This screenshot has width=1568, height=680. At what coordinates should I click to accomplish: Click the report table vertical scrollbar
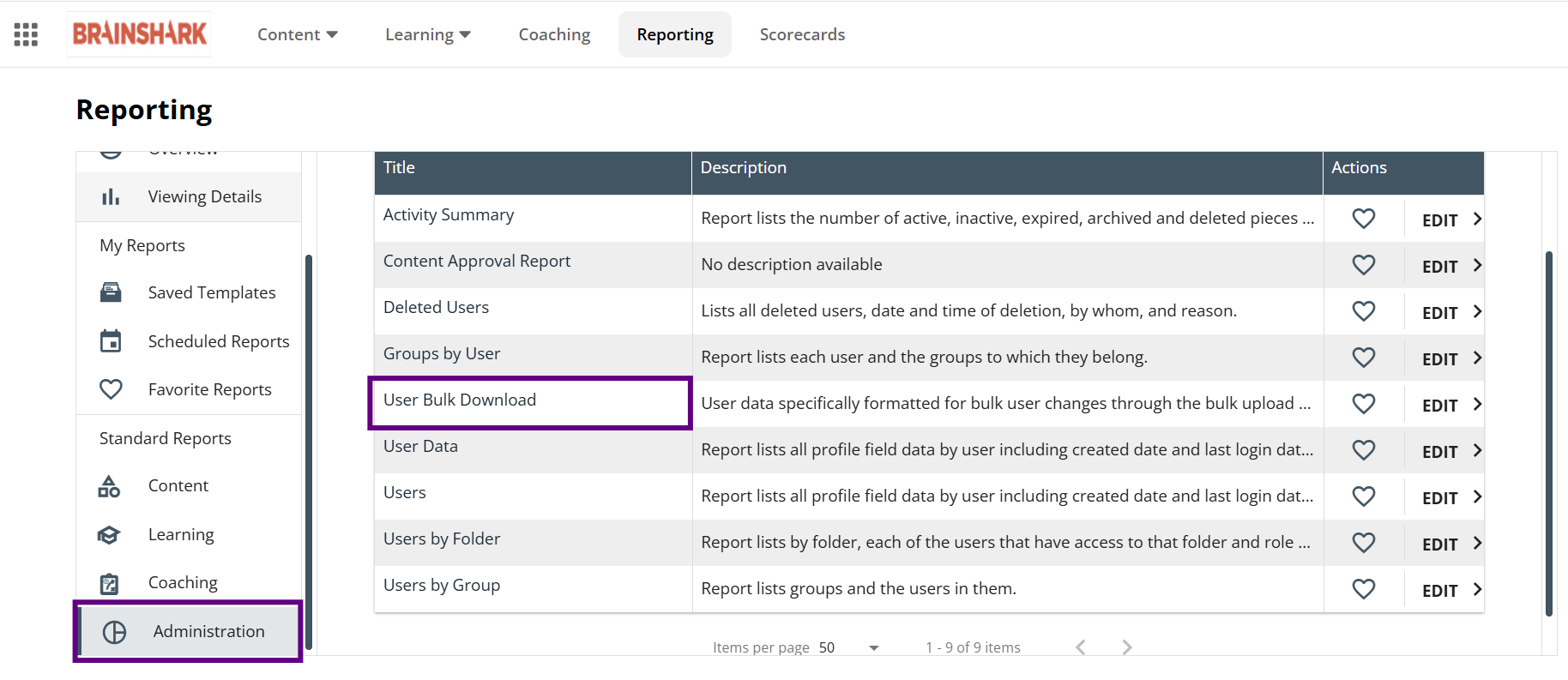coord(1549,433)
